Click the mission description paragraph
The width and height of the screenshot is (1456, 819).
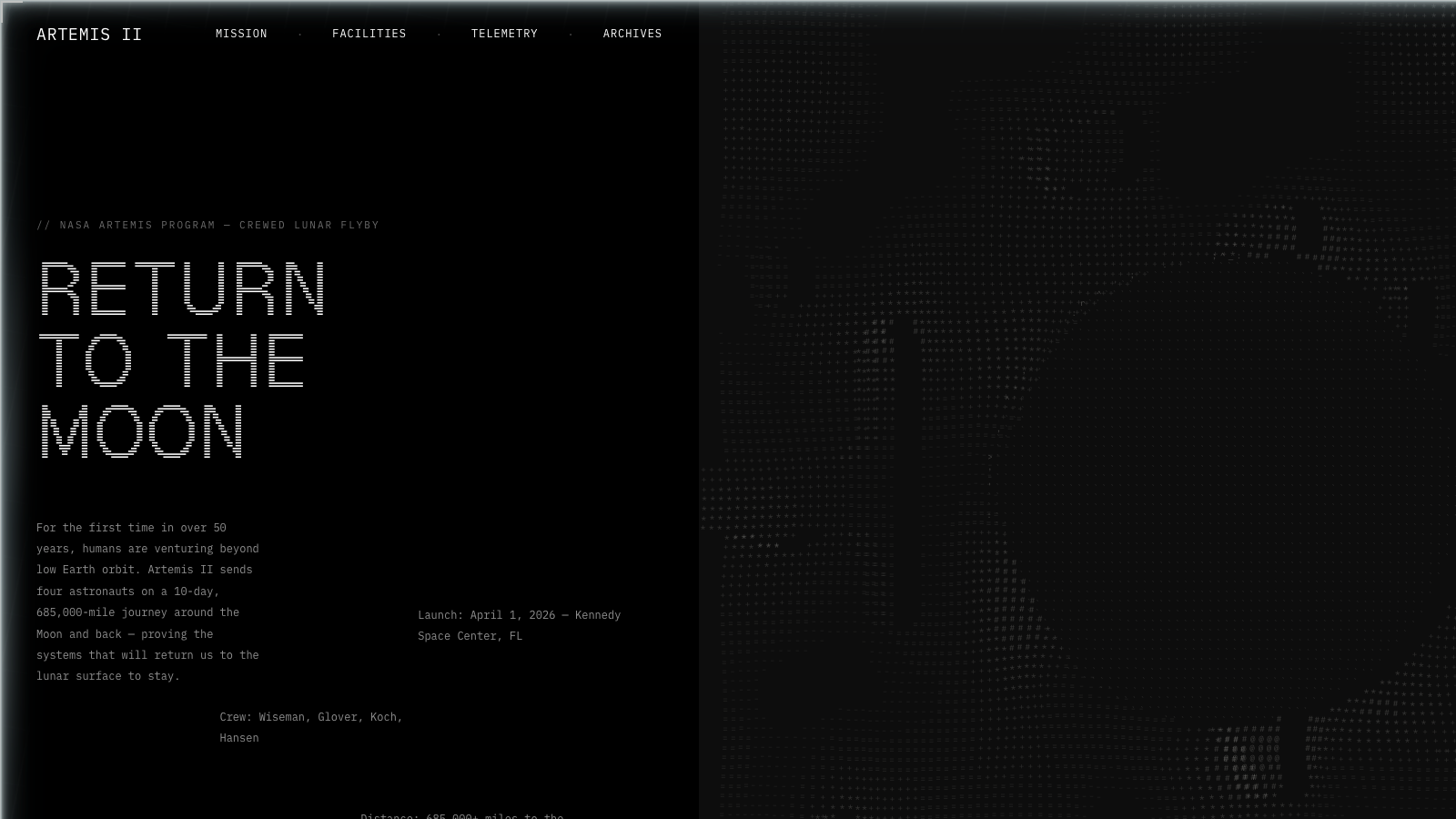(148, 602)
